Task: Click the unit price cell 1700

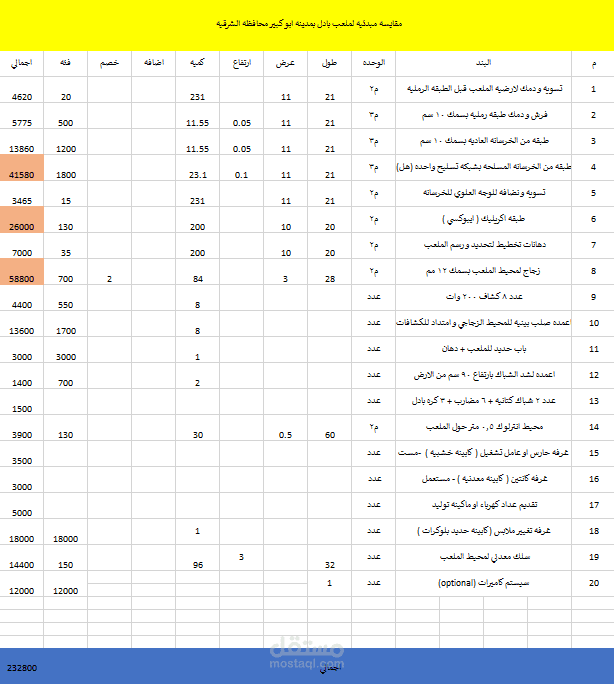Action: (65, 324)
